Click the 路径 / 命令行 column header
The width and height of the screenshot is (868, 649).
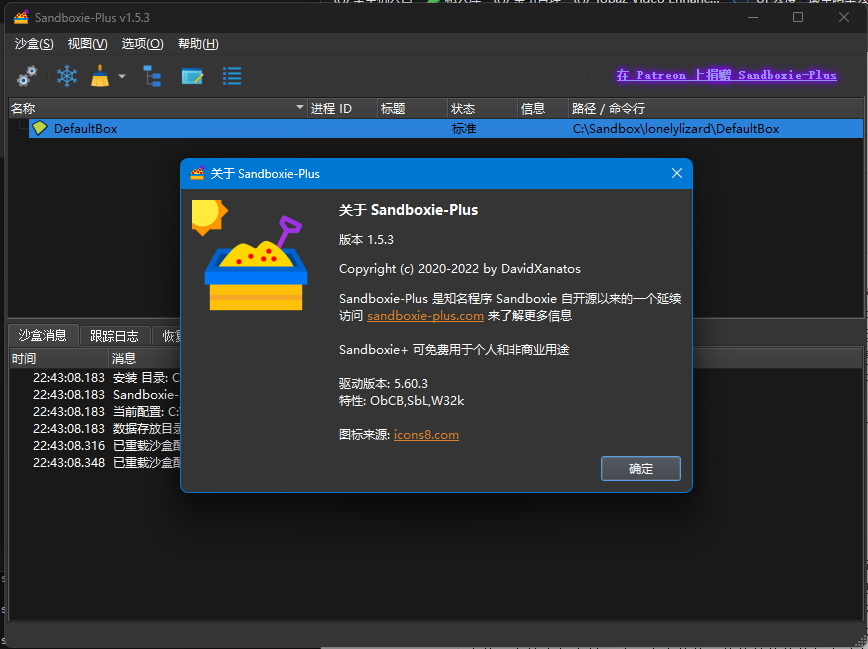tap(715, 109)
